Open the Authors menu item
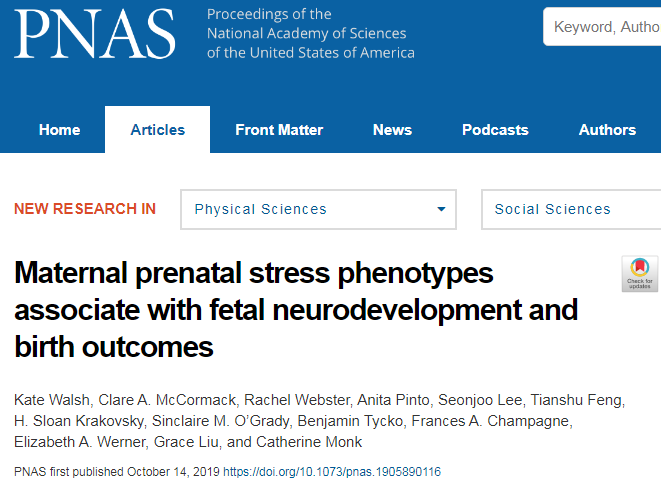Image resolution: width=661 pixels, height=483 pixels. (607, 130)
